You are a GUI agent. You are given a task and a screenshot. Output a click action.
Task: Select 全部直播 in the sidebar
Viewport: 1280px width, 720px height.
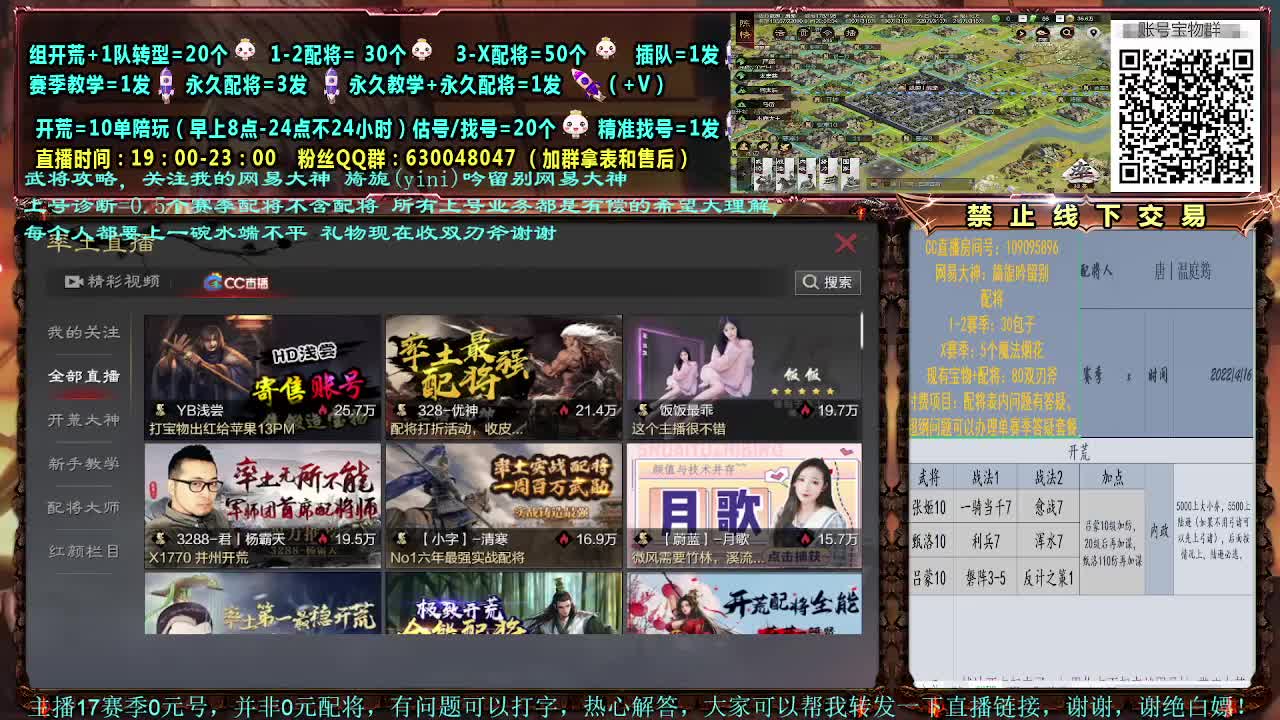84,376
